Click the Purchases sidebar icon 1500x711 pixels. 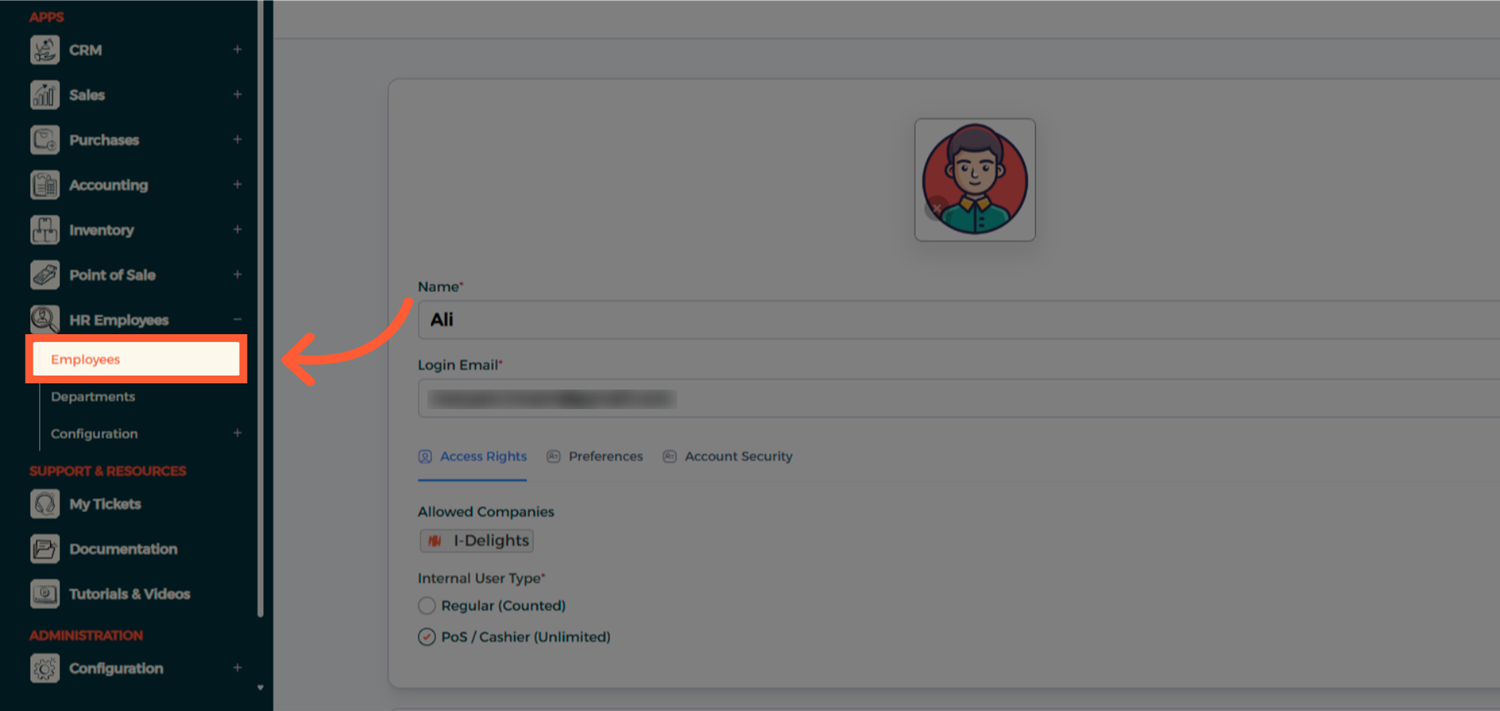(x=45, y=140)
